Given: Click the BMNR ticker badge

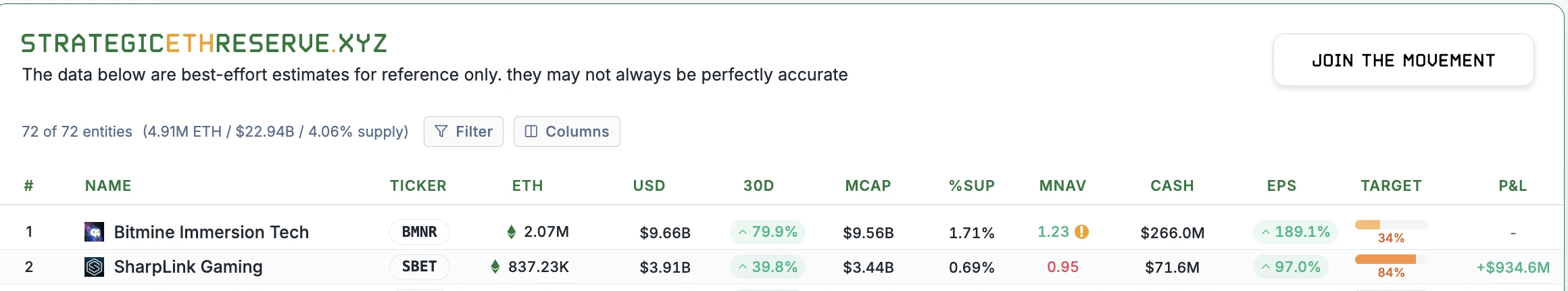Looking at the screenshot, I should [x=419, y=232].
